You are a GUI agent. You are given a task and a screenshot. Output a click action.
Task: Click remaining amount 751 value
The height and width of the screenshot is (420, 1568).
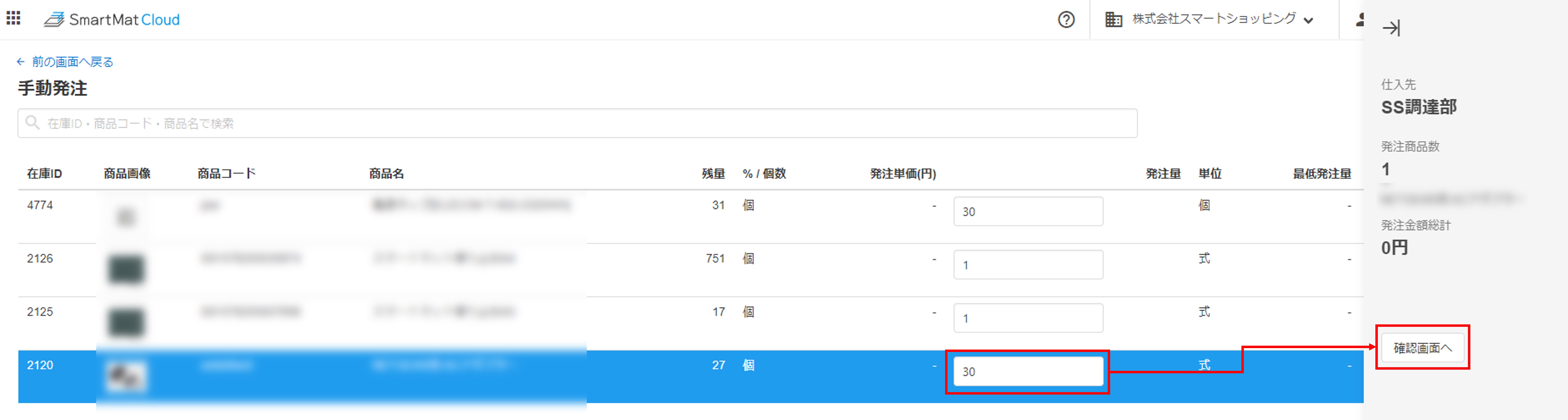click(715, 259)
